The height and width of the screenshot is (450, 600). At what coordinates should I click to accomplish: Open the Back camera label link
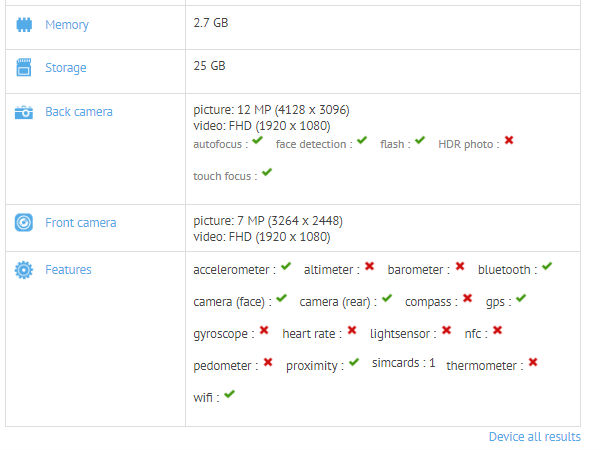click(79, 112)
